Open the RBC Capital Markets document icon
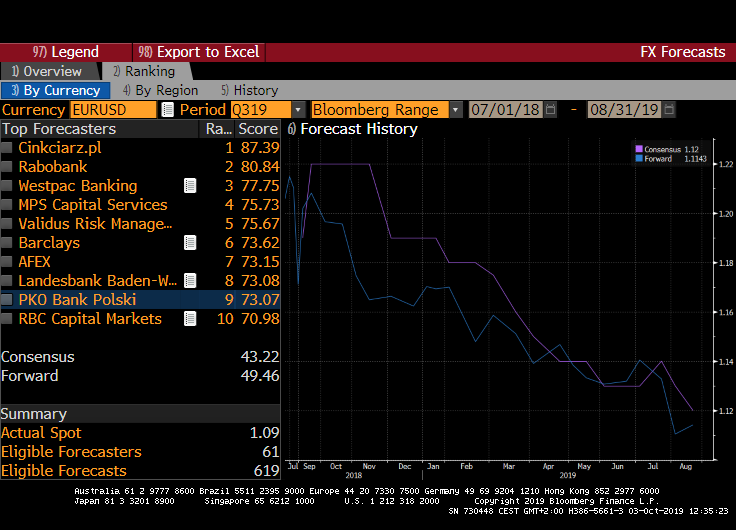 pyautogui.click(x=190, y=319)
